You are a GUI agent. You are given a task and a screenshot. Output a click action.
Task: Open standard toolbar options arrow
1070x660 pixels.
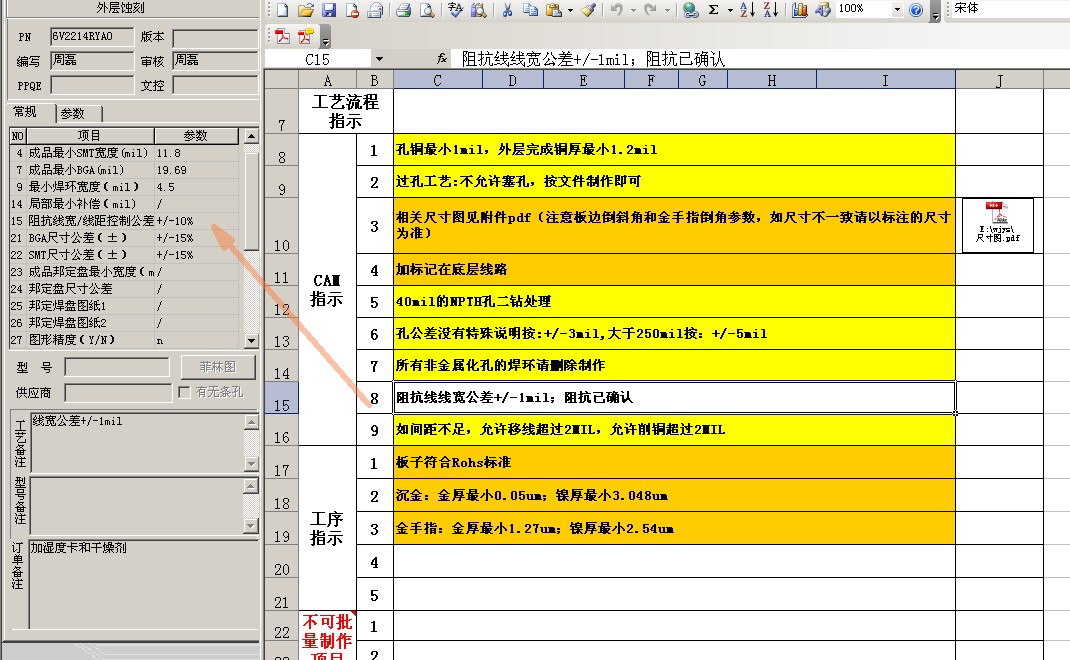pos(935,11)
